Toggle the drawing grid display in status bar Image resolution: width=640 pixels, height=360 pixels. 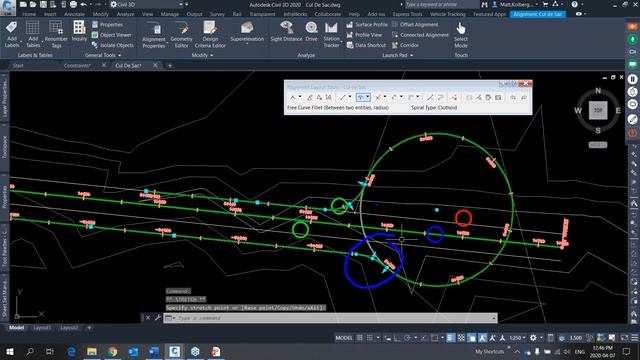360,338
